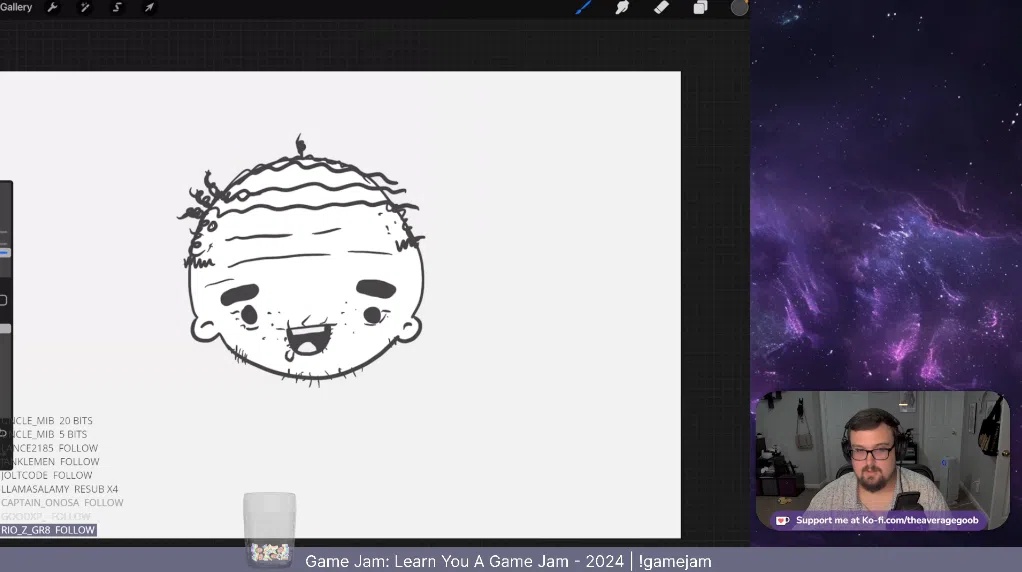1022x572 pixels.
Task: Open the Actions wrench menu
Action: (53, 8)
